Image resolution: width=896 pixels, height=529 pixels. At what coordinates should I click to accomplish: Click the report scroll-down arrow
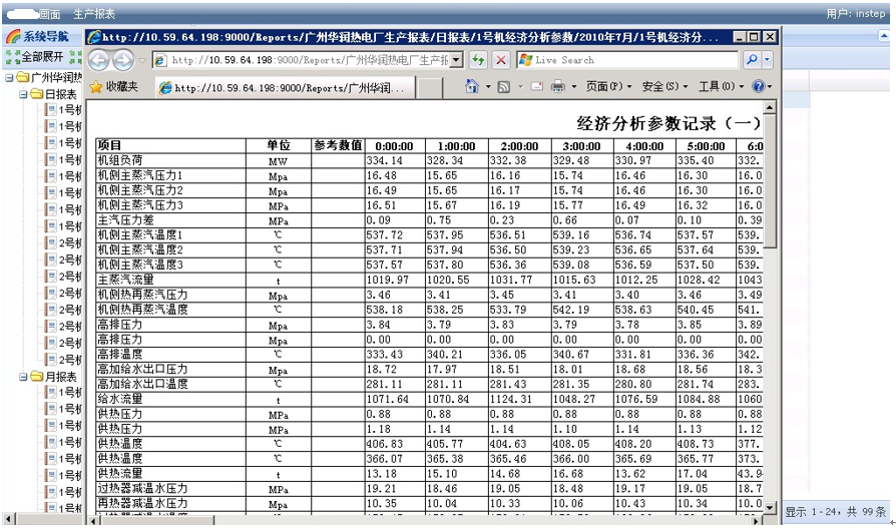coord(770,508)
